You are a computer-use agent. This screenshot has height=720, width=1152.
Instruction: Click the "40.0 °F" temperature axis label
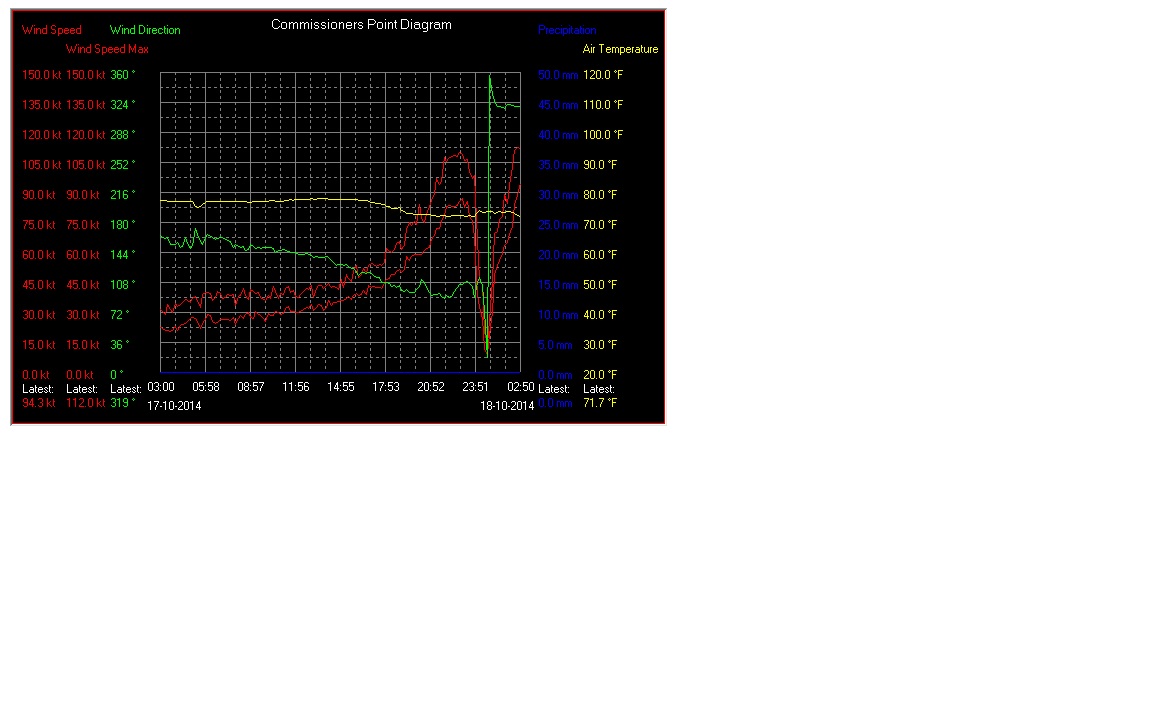click(x=600, y=315)
